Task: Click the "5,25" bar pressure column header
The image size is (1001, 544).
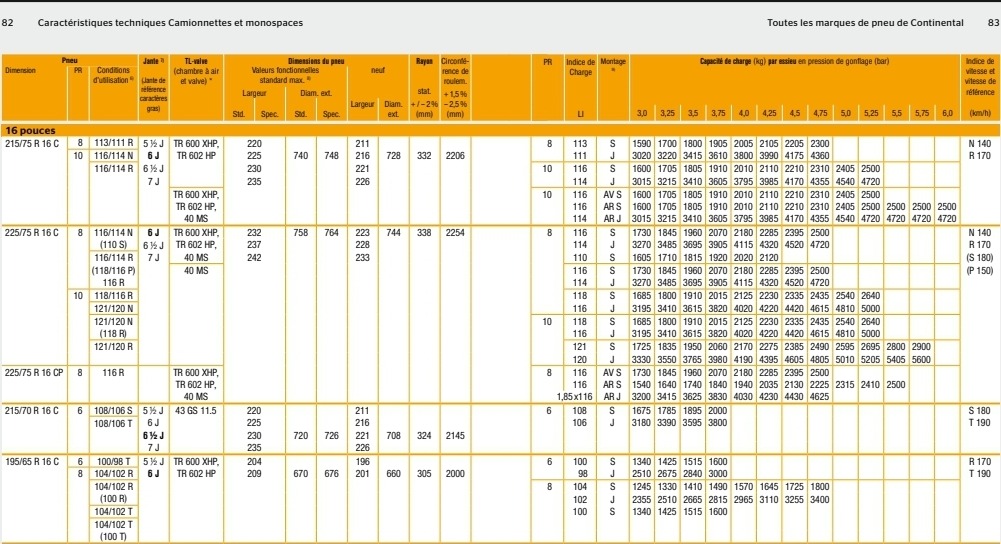Action: [x=871, y=114]
